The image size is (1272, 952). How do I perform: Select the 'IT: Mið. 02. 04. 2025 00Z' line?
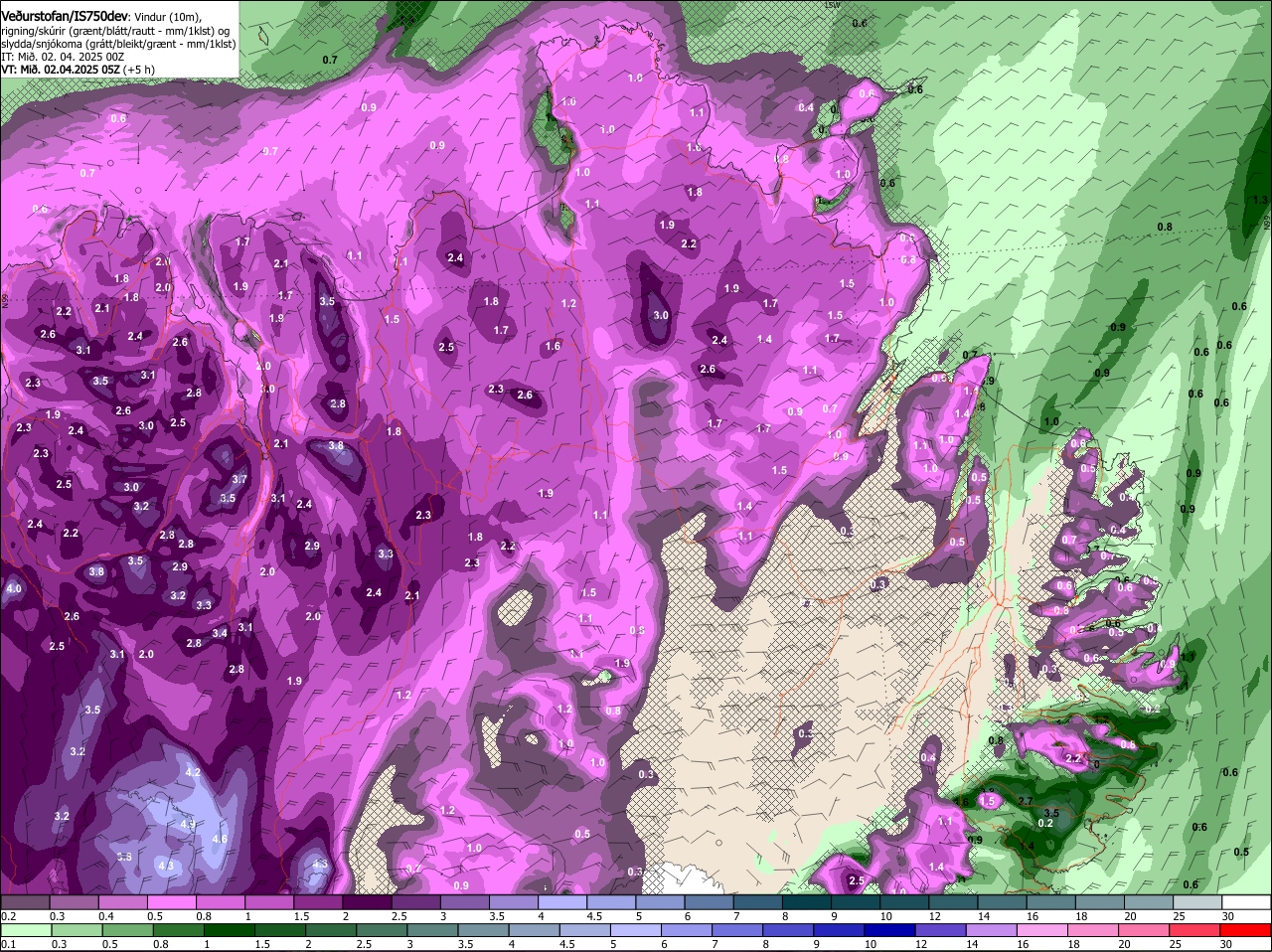click(x=63, y=58)
